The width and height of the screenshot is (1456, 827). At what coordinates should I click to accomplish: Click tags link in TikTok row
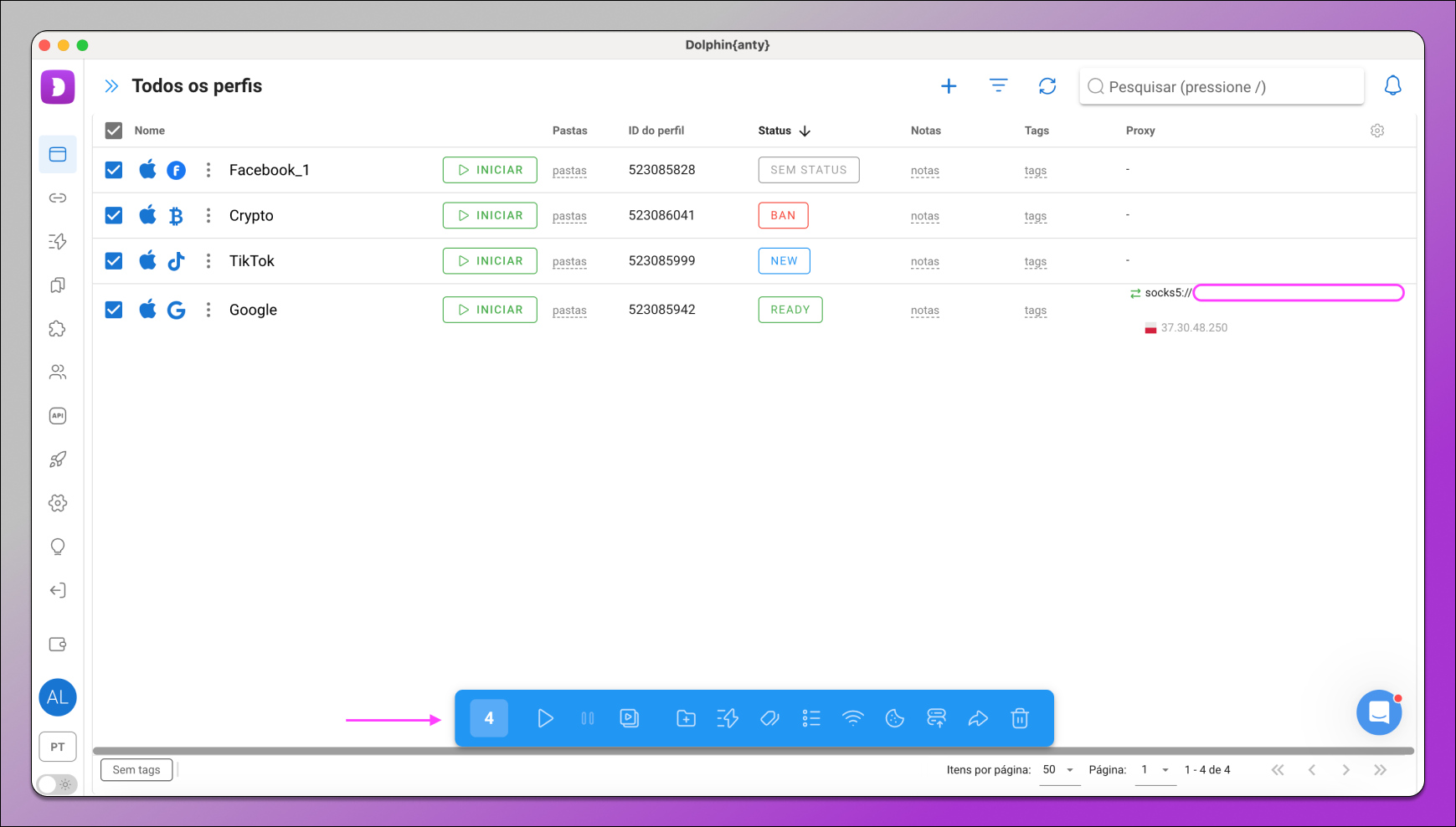1036,261
